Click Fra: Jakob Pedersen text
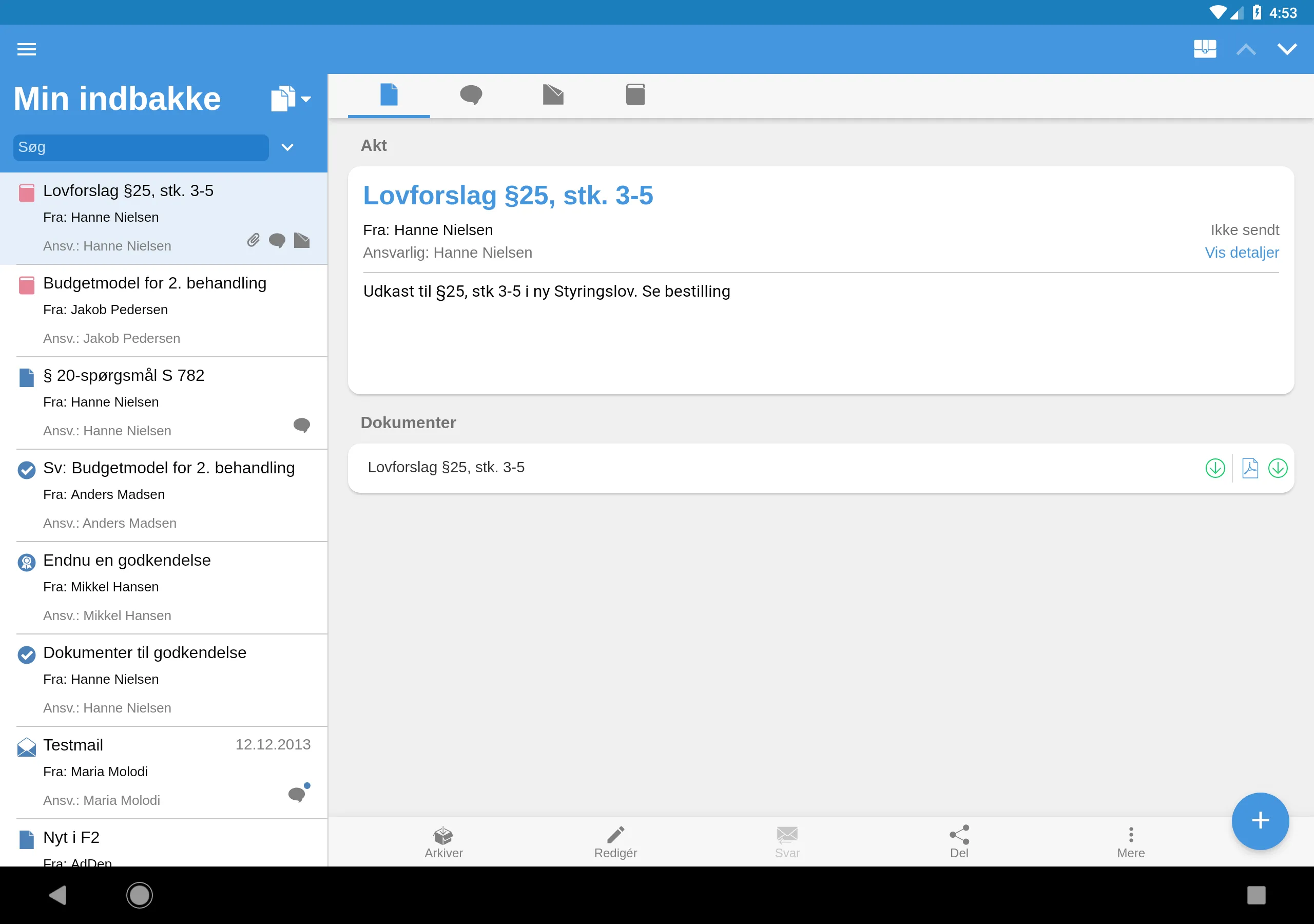1314x924 pixels. (x=105, y=310)
